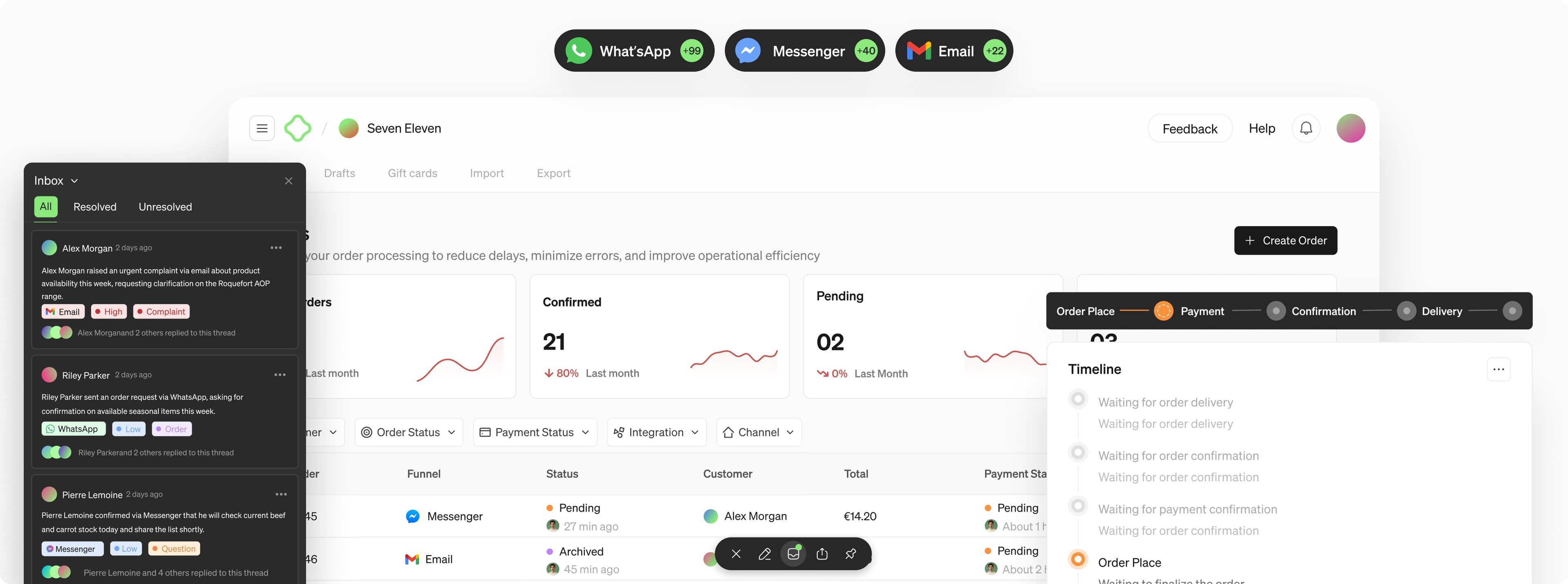This screenshot has height=584, width=1568.
Task: Open the Gift cards tab
Action: click(412, 174)
